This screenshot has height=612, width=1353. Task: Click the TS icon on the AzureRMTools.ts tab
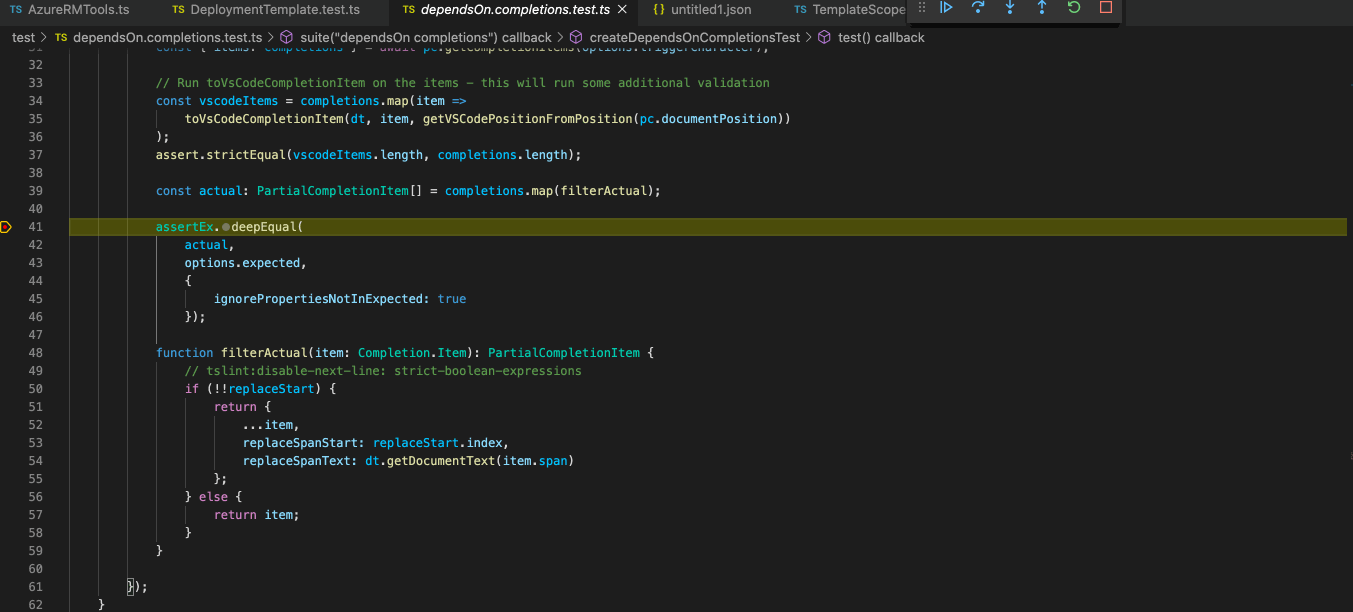[x=16, y=9]
